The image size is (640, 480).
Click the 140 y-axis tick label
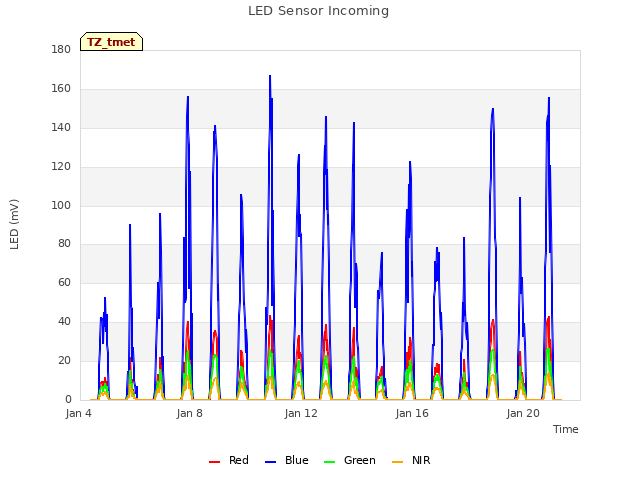click(61, 127)
